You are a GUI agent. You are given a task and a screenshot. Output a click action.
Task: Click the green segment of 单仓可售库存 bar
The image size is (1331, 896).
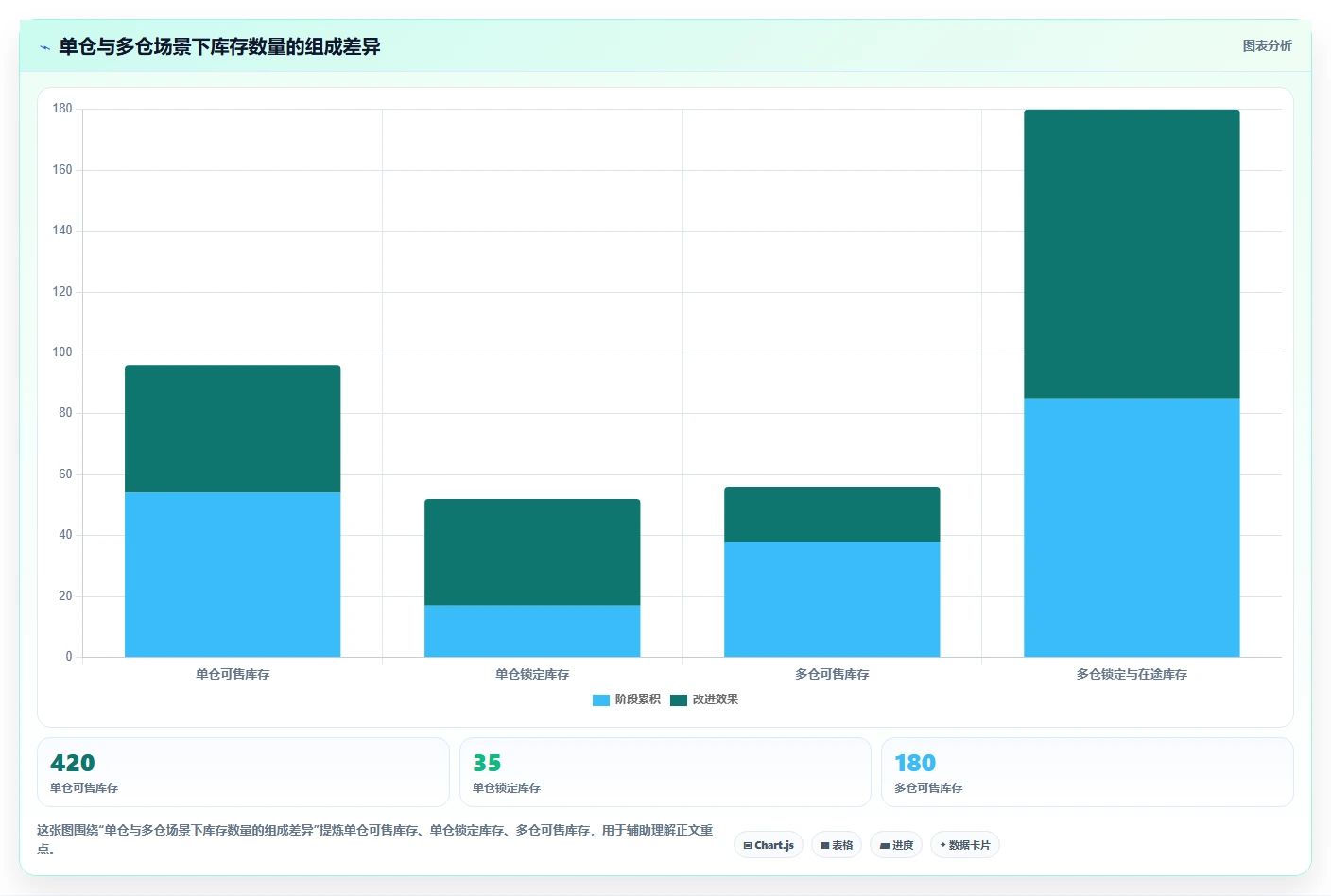tap(233, 429)
